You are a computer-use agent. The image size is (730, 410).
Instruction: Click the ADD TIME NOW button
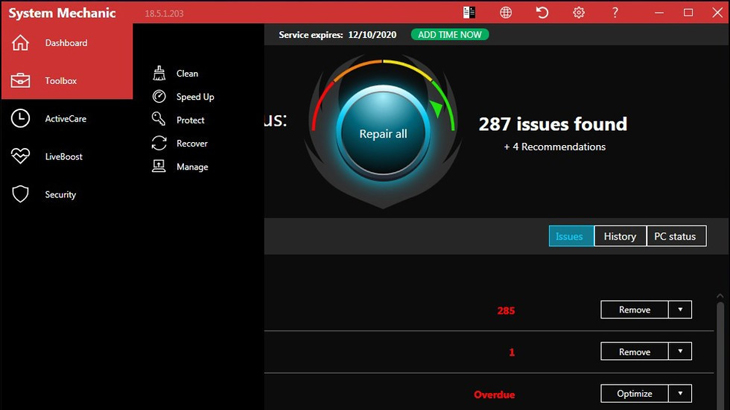tap(450, 34)
